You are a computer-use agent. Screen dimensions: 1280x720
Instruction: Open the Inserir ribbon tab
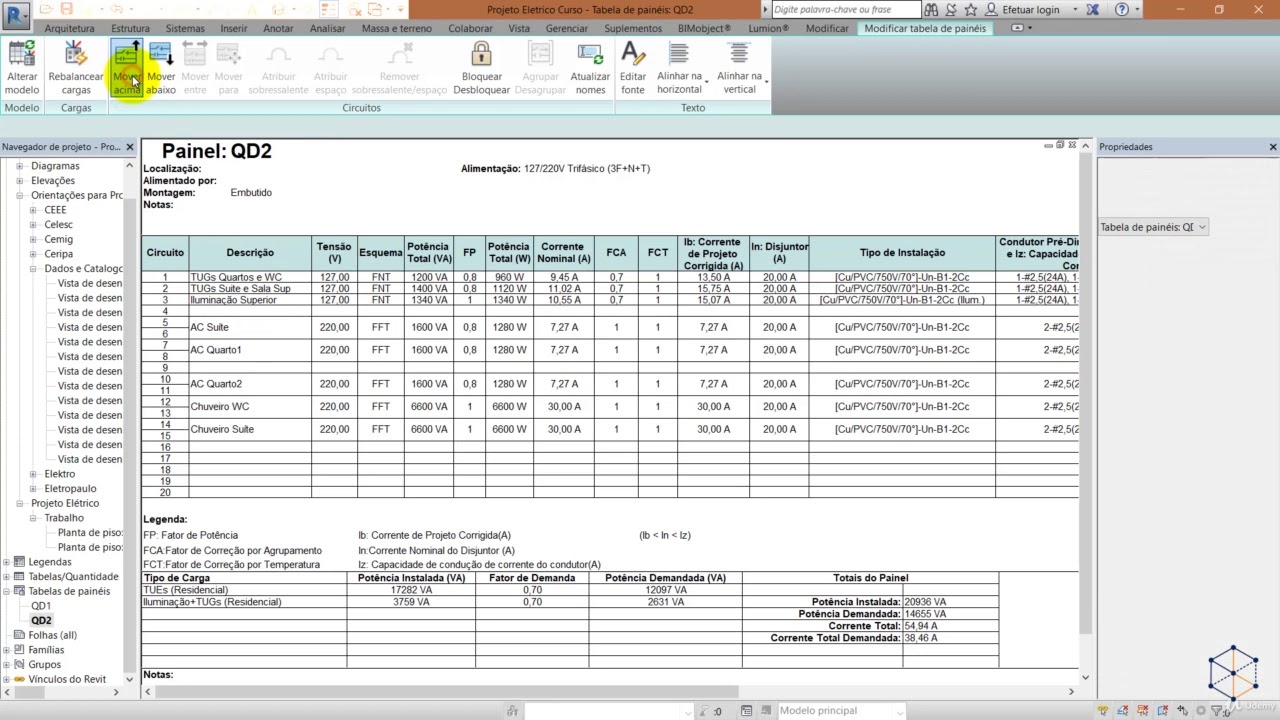233,28
